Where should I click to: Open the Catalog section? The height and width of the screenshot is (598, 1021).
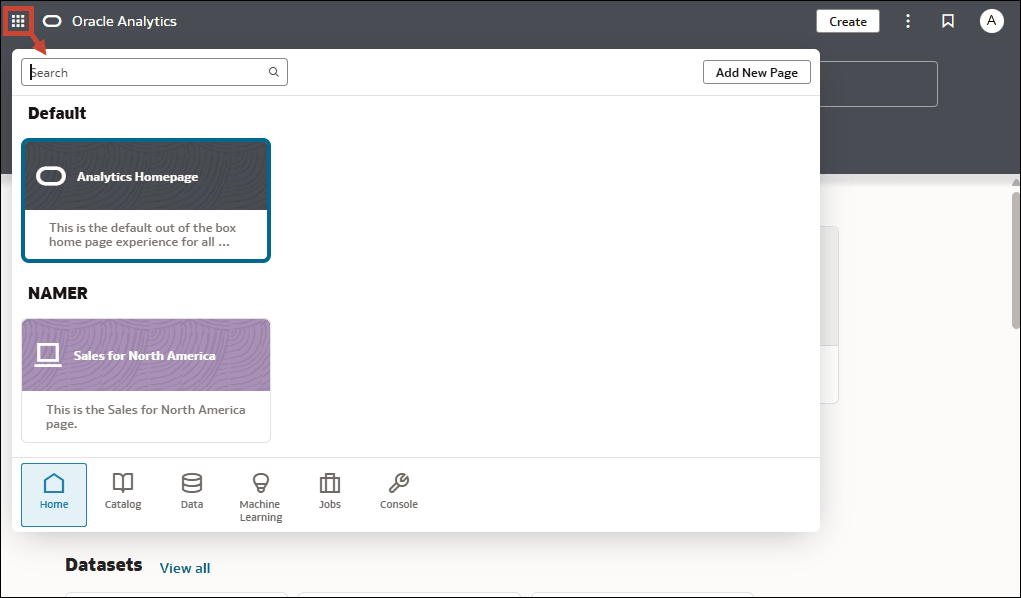click(122, 494)
